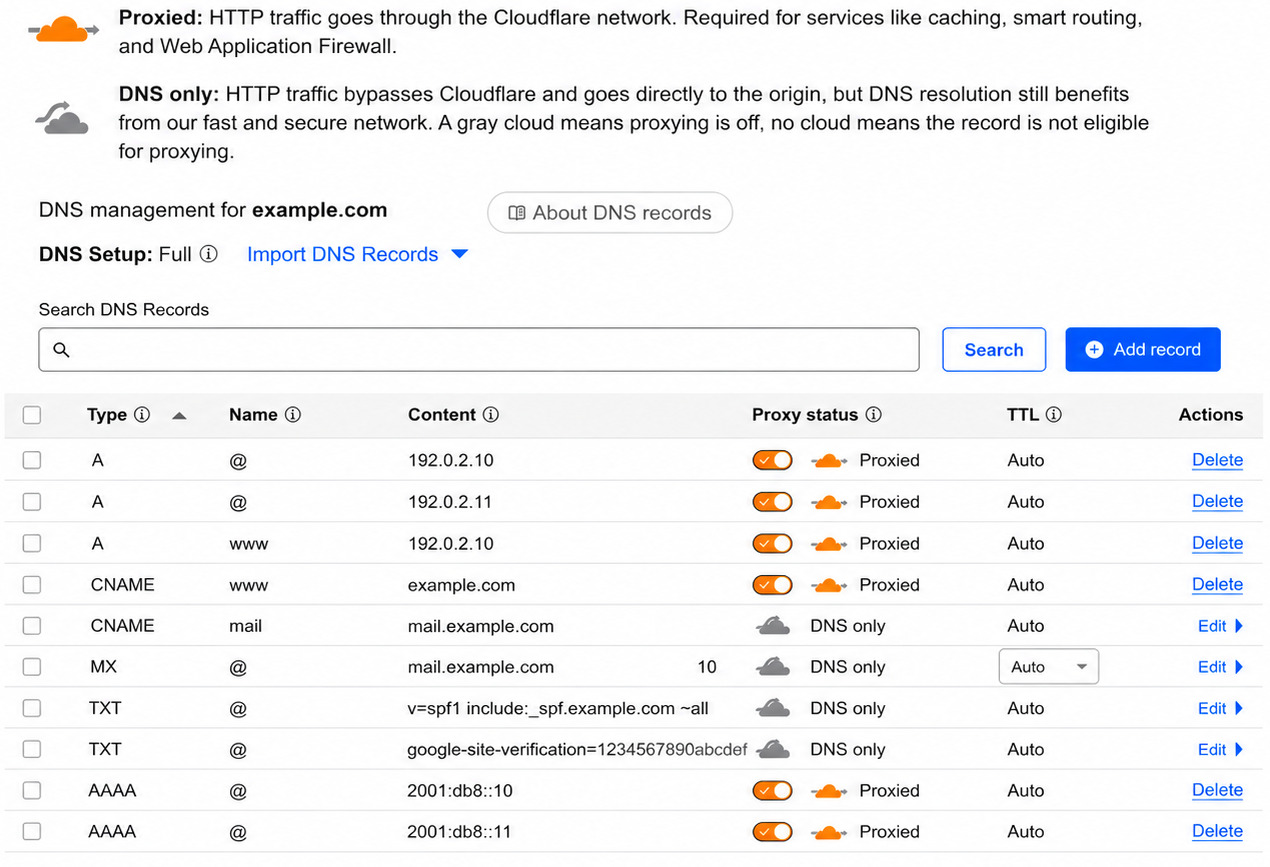Click the orange cloud icon in the 2001:db8::10 row
The image size is (1270, 867).
[828, 791]
